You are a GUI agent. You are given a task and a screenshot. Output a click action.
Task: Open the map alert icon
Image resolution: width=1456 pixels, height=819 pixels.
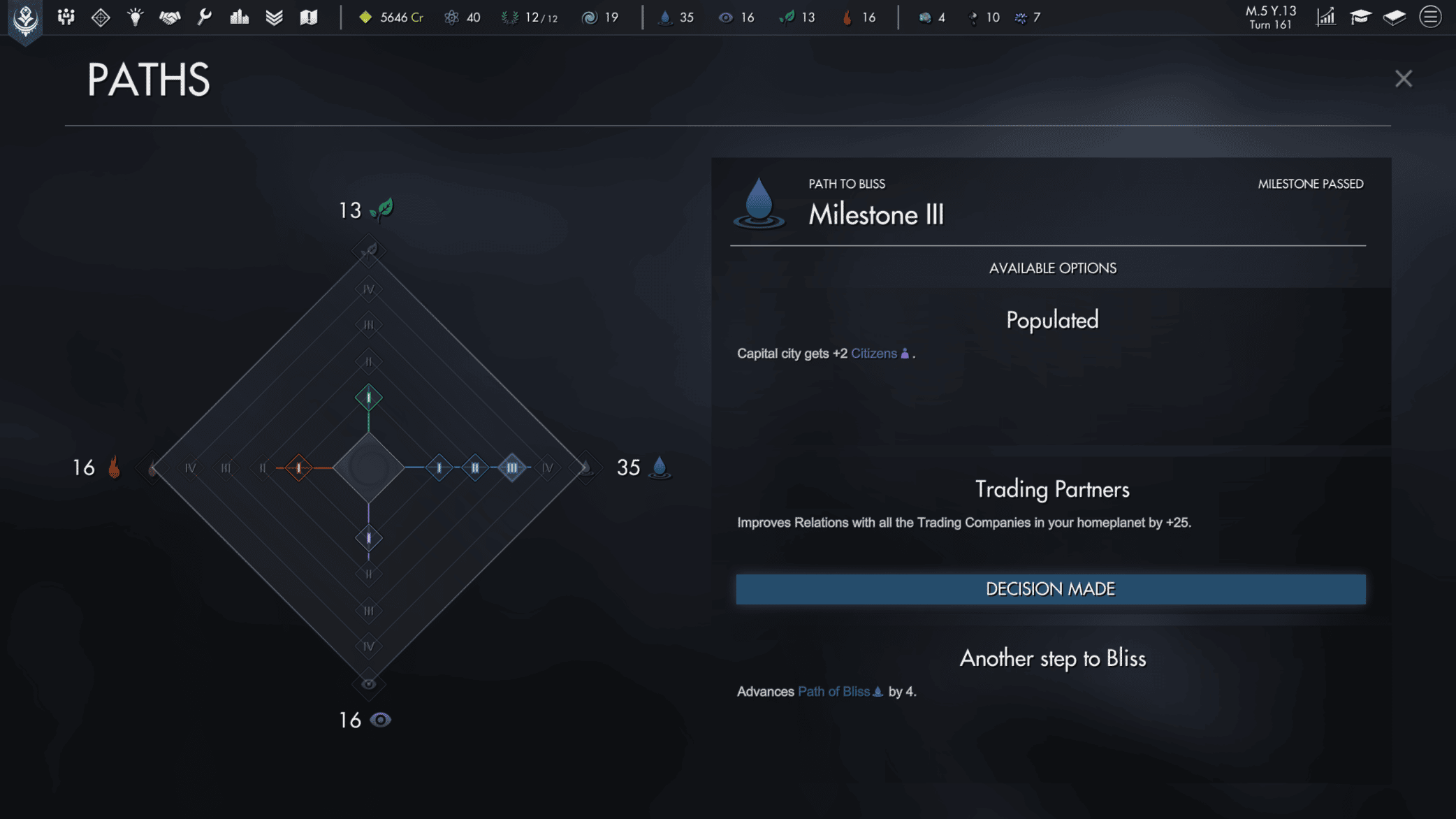click(x=309, y=17)
